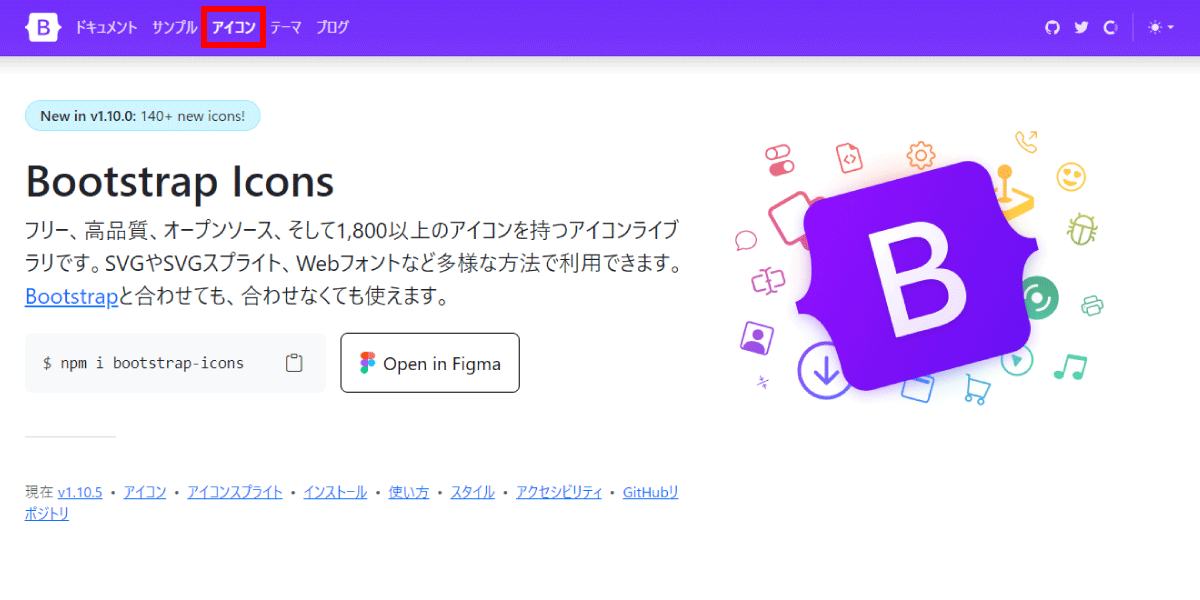Open the アクセシビリティ link
1200x600 pixels.
click(559, 492)
